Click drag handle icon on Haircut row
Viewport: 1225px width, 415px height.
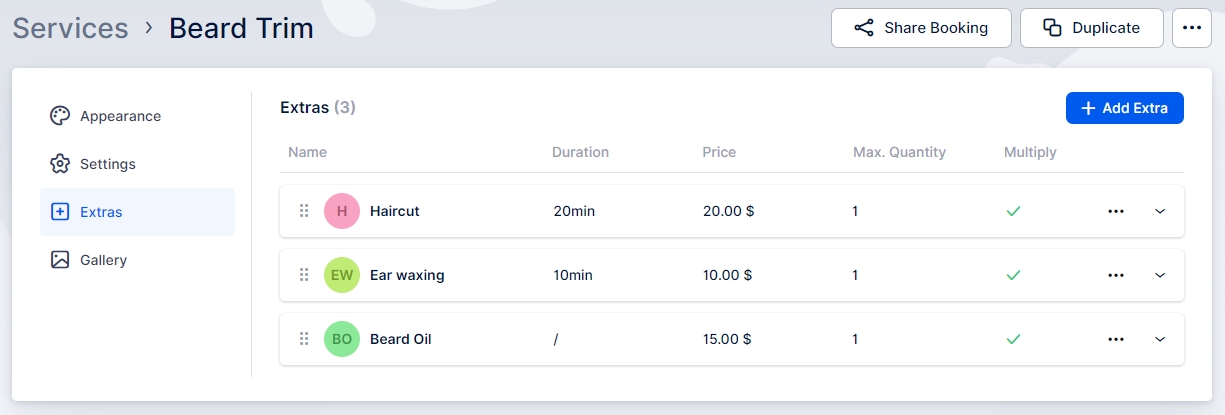[x=304, y=211]
